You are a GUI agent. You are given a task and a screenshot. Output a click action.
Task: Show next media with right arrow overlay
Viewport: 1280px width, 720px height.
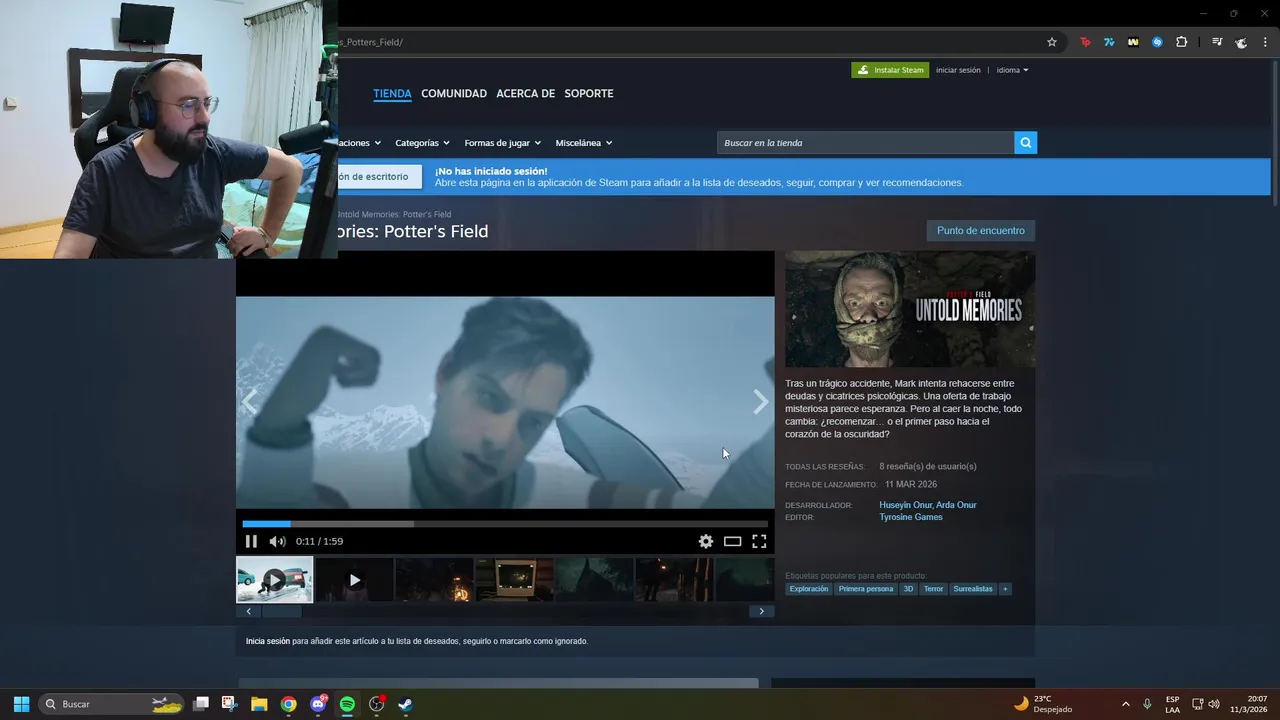[x=760, y=402]
